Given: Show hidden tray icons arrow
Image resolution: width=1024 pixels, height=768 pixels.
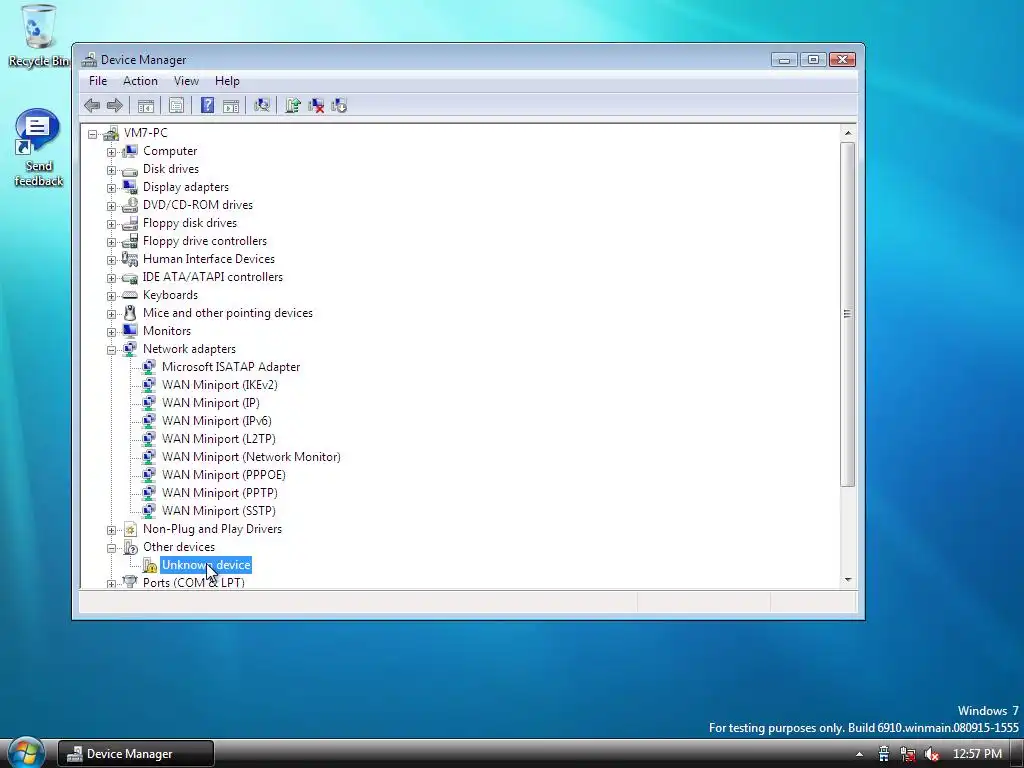Looking at the screenshot, I should tap(859, 754).
